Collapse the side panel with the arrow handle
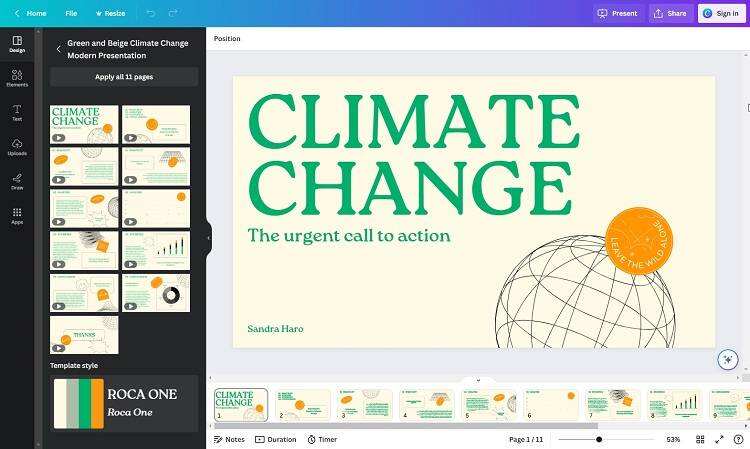Viewport: 750px width, 449px height. pos(208,238)
